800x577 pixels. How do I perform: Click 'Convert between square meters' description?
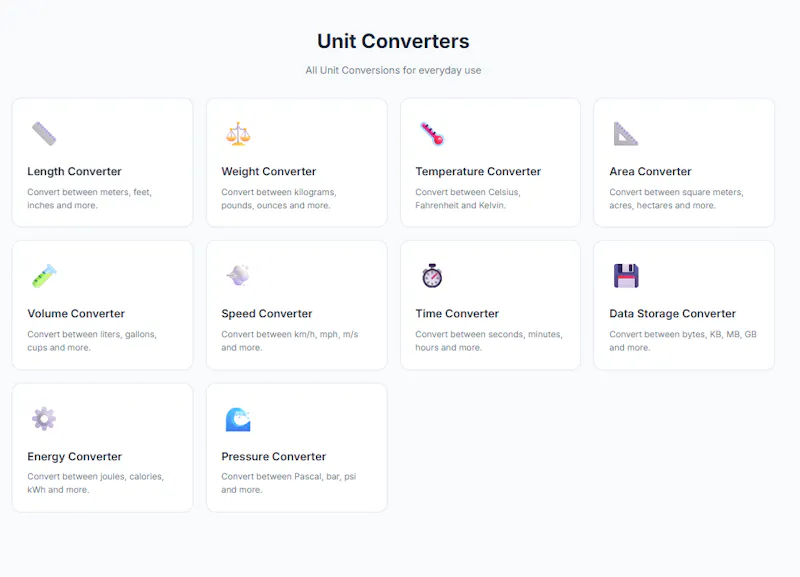pos(677,198)
